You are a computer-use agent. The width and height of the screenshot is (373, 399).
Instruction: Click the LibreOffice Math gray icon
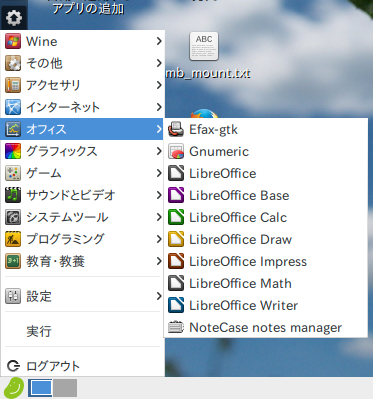[x=176, y=283]
